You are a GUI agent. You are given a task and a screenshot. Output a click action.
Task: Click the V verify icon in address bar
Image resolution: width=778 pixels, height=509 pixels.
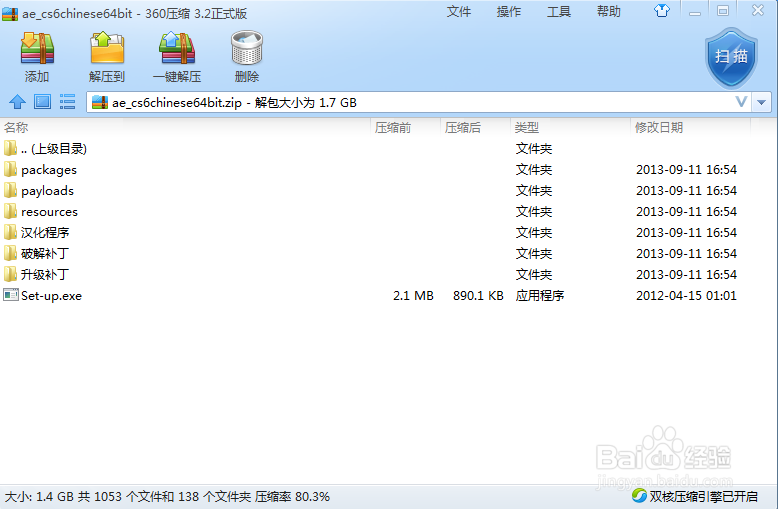point(741,102)
